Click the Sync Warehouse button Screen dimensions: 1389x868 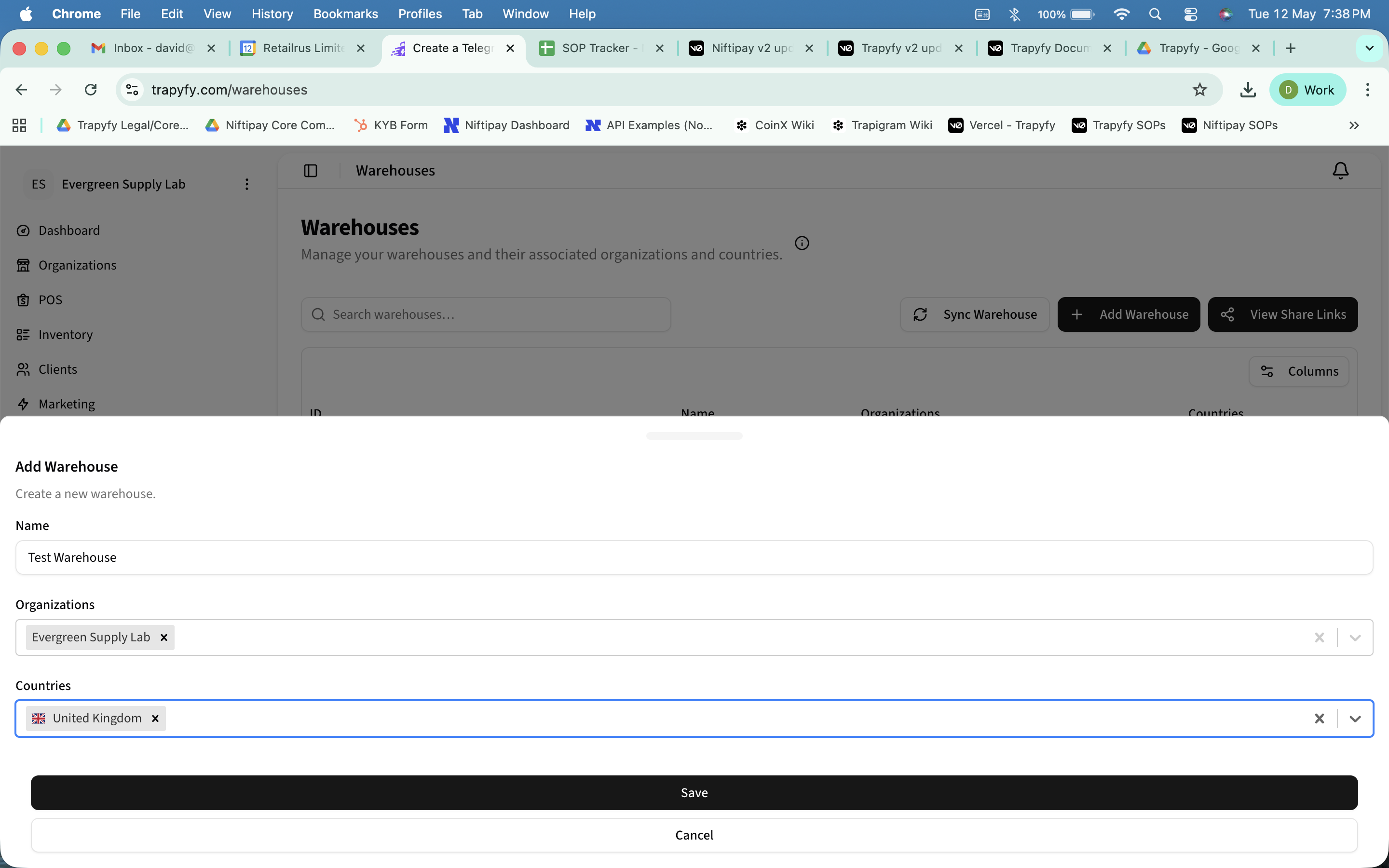click(975, 314)
